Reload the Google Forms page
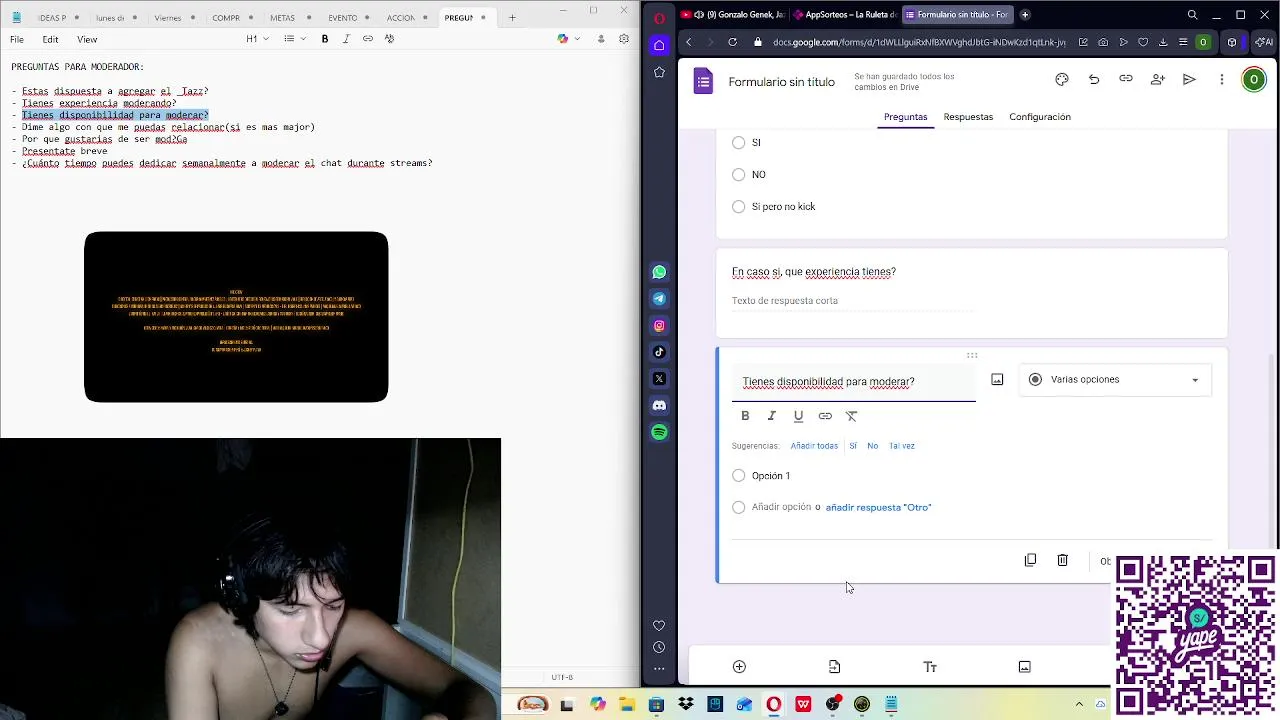The image size is (1280, 720). click(733, 42)
